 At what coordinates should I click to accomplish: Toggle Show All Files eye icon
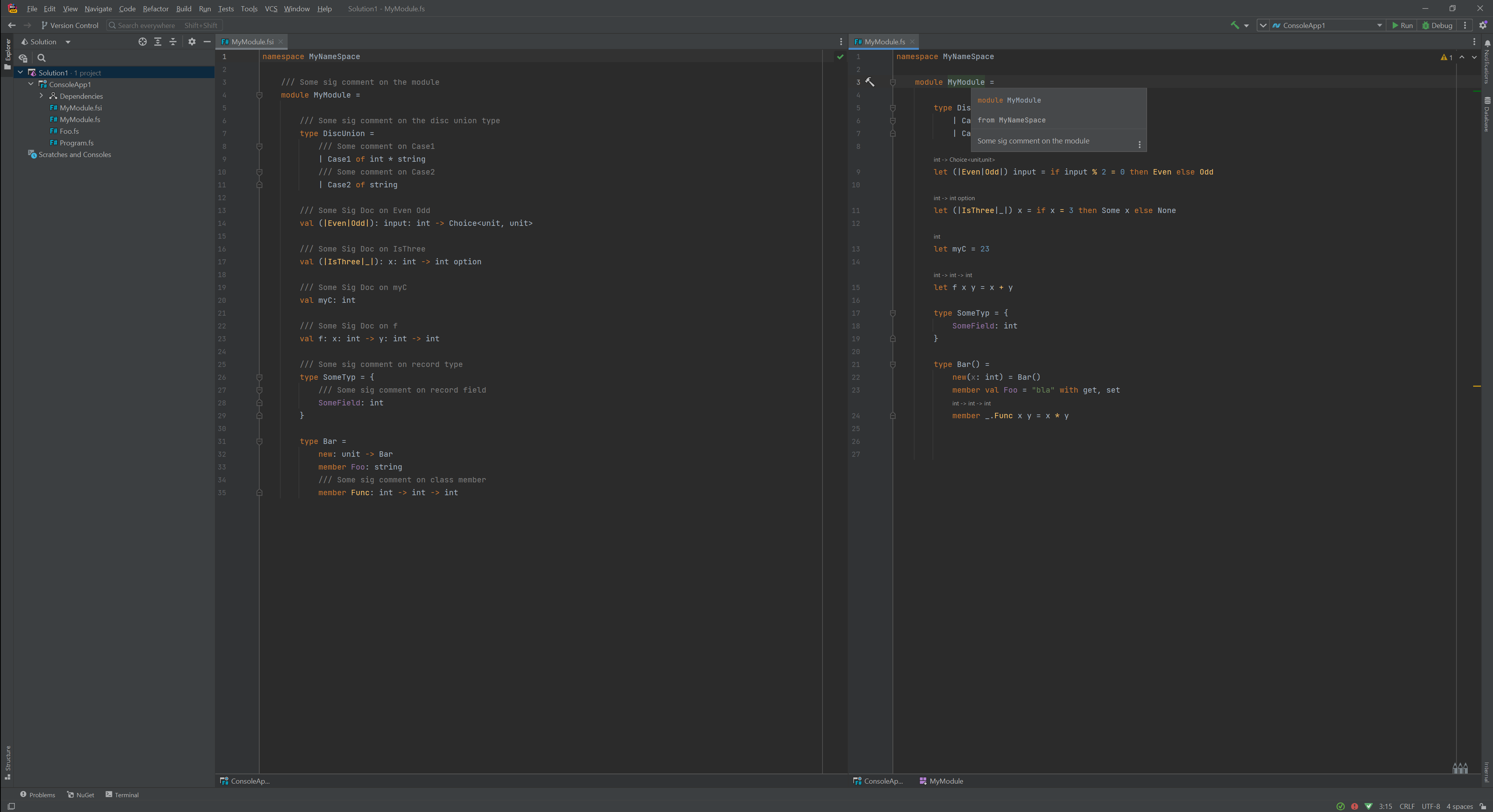point(23,58)
